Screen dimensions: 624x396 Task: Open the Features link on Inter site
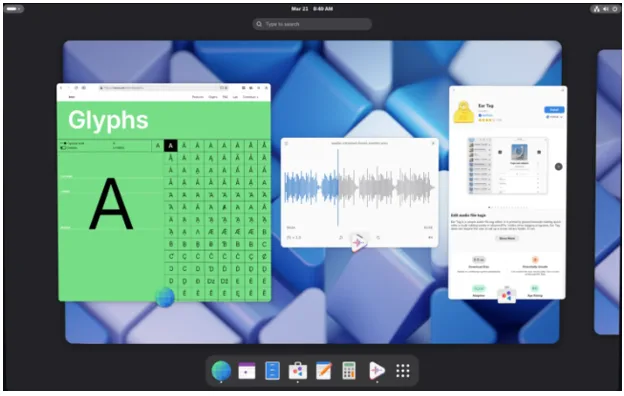coord(198,97)
